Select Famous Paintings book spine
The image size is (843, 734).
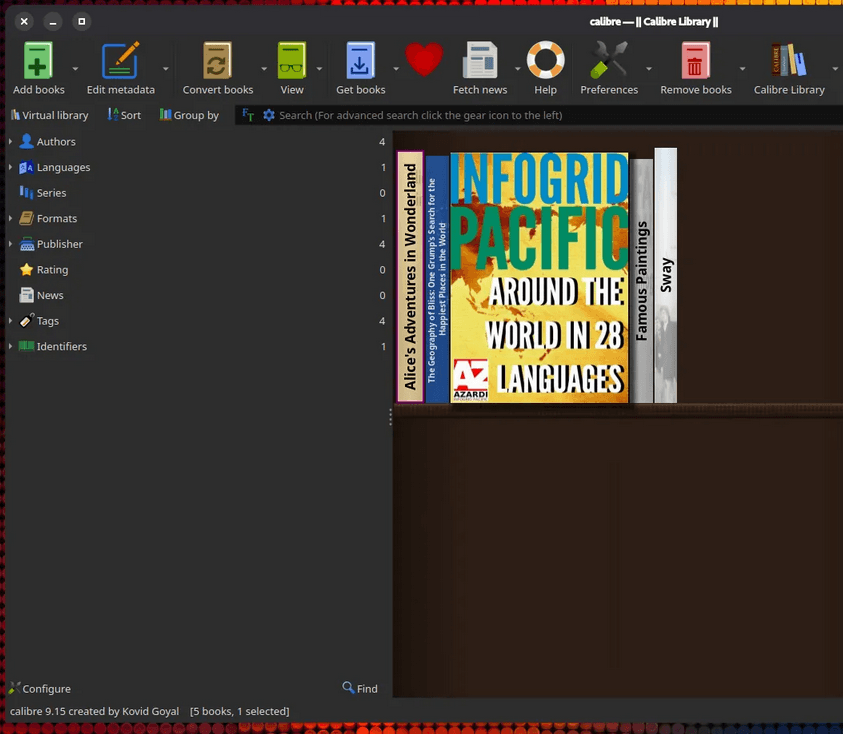pyautogui.click(x=641, y=281)
